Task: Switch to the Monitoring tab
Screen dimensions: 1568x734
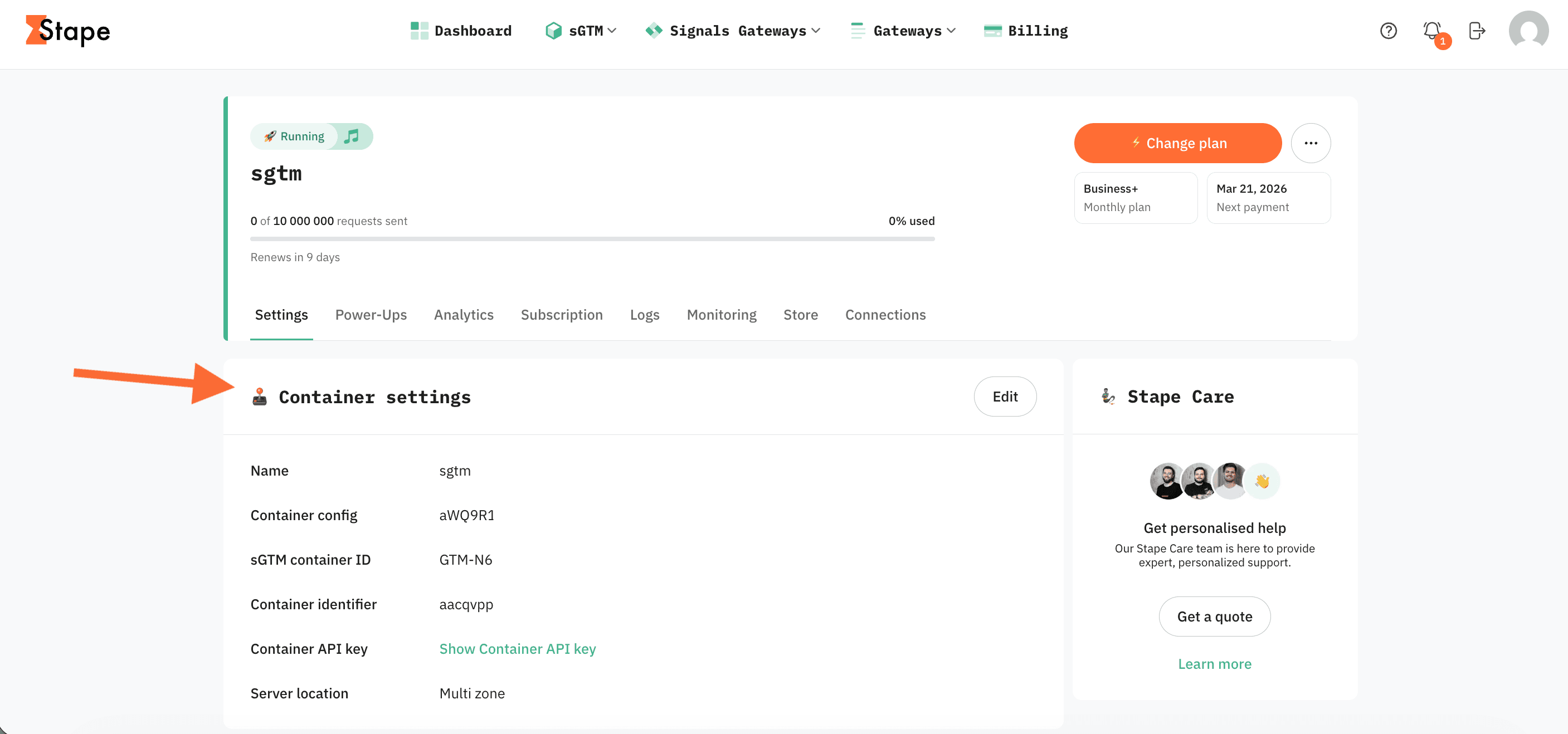Action: coord(721,315)
